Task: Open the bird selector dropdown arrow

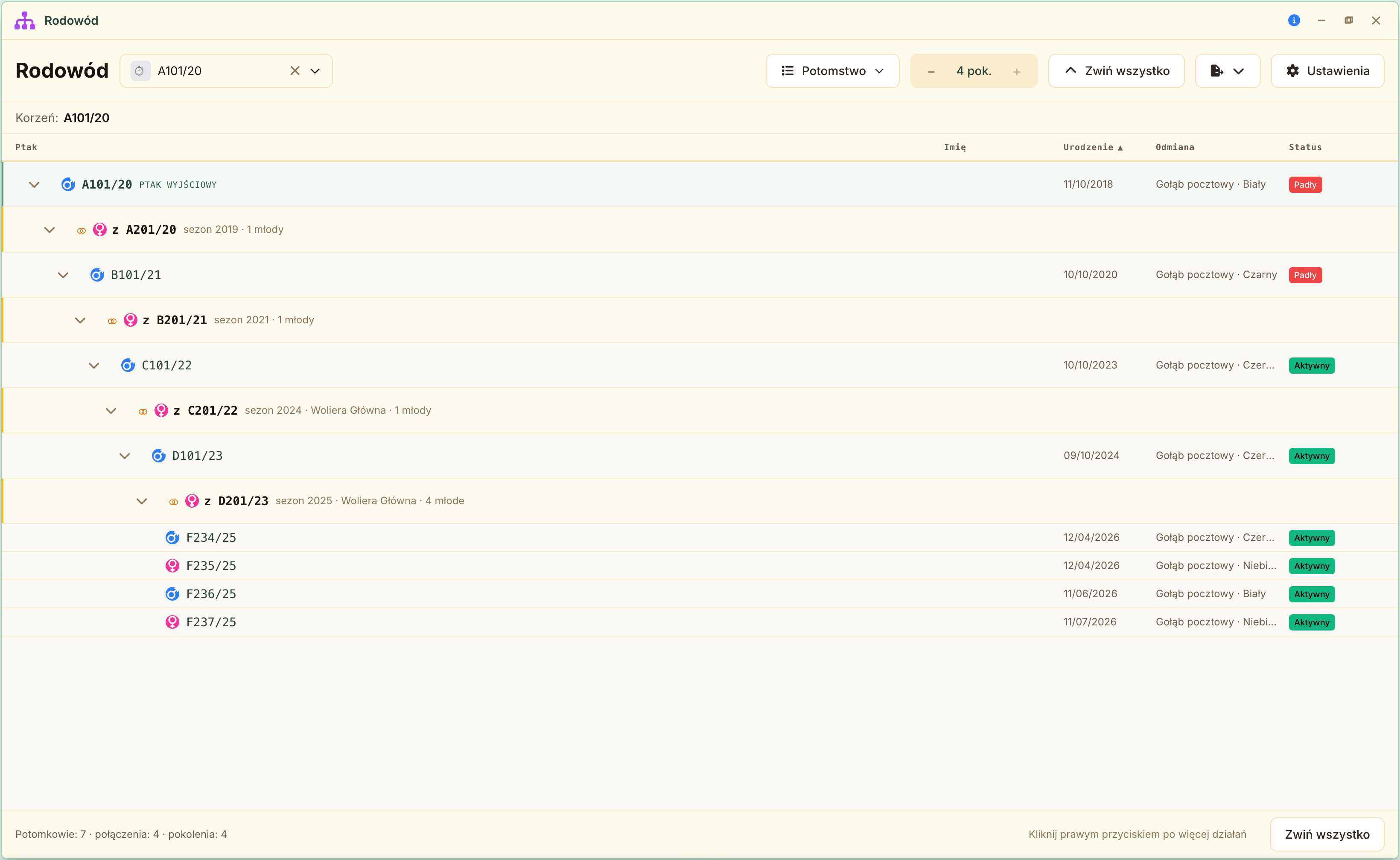Action: 315,70
